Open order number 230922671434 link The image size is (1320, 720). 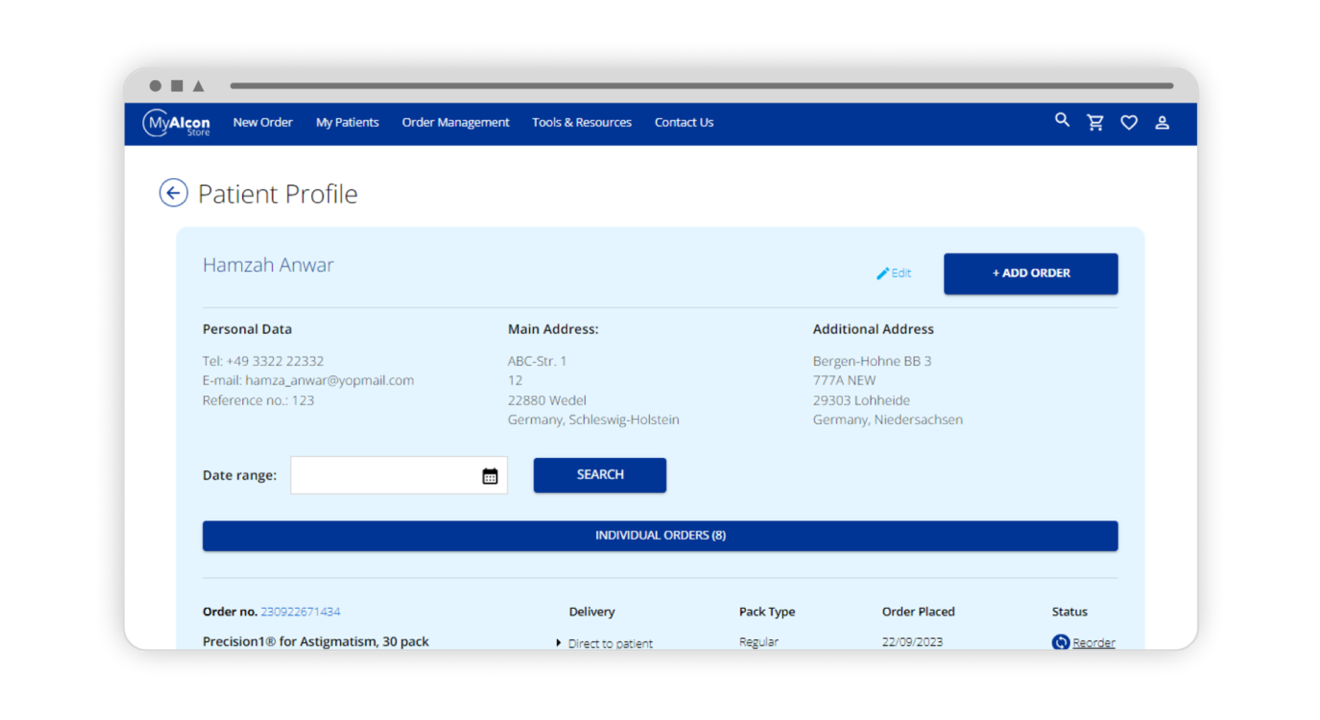point(300,612)
